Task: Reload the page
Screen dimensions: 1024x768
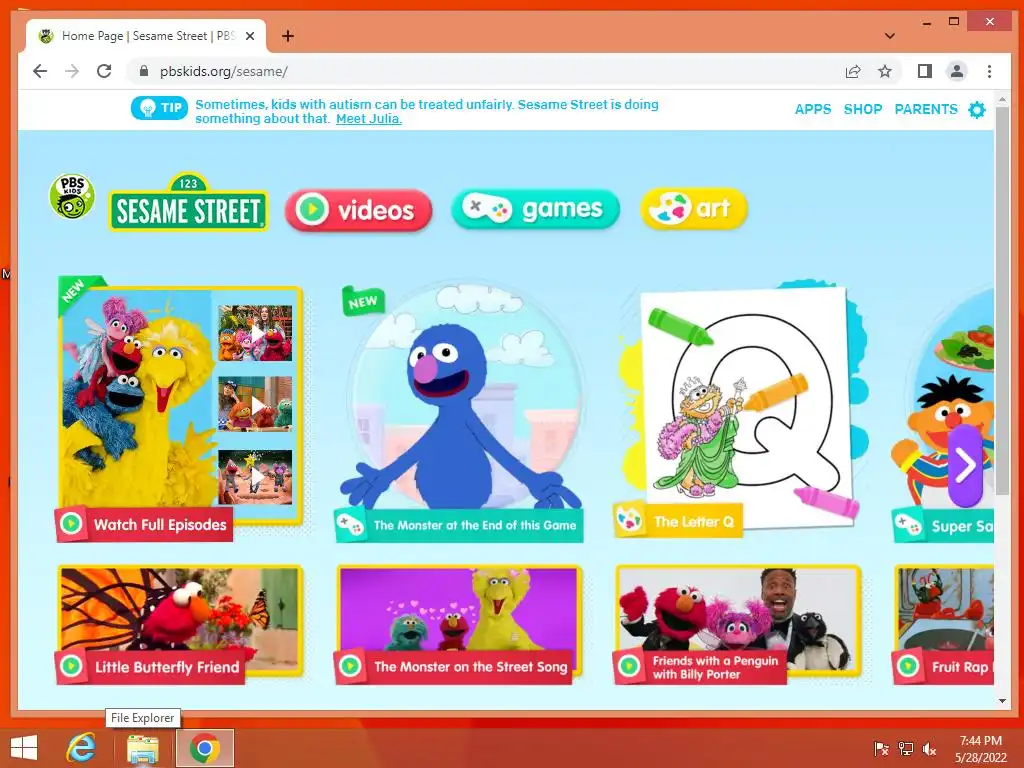Action: click(104, 71)
